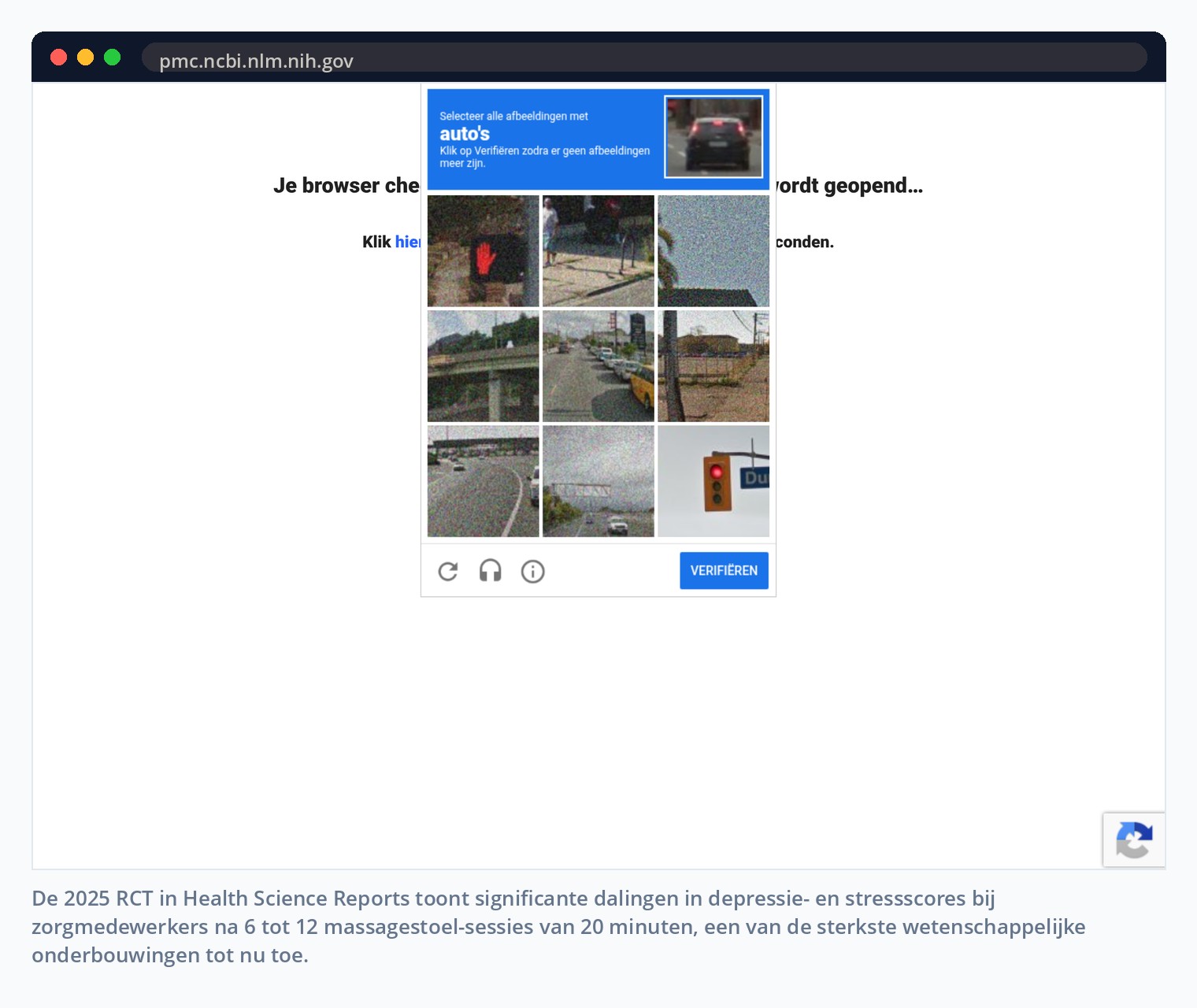1197x1008 pixels.
Task: Click the 'hier' link
Action: (x=408, y=242)
